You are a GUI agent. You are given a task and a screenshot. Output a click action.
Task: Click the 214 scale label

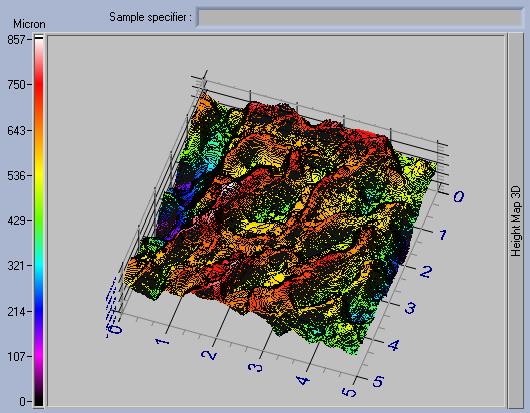16,311
